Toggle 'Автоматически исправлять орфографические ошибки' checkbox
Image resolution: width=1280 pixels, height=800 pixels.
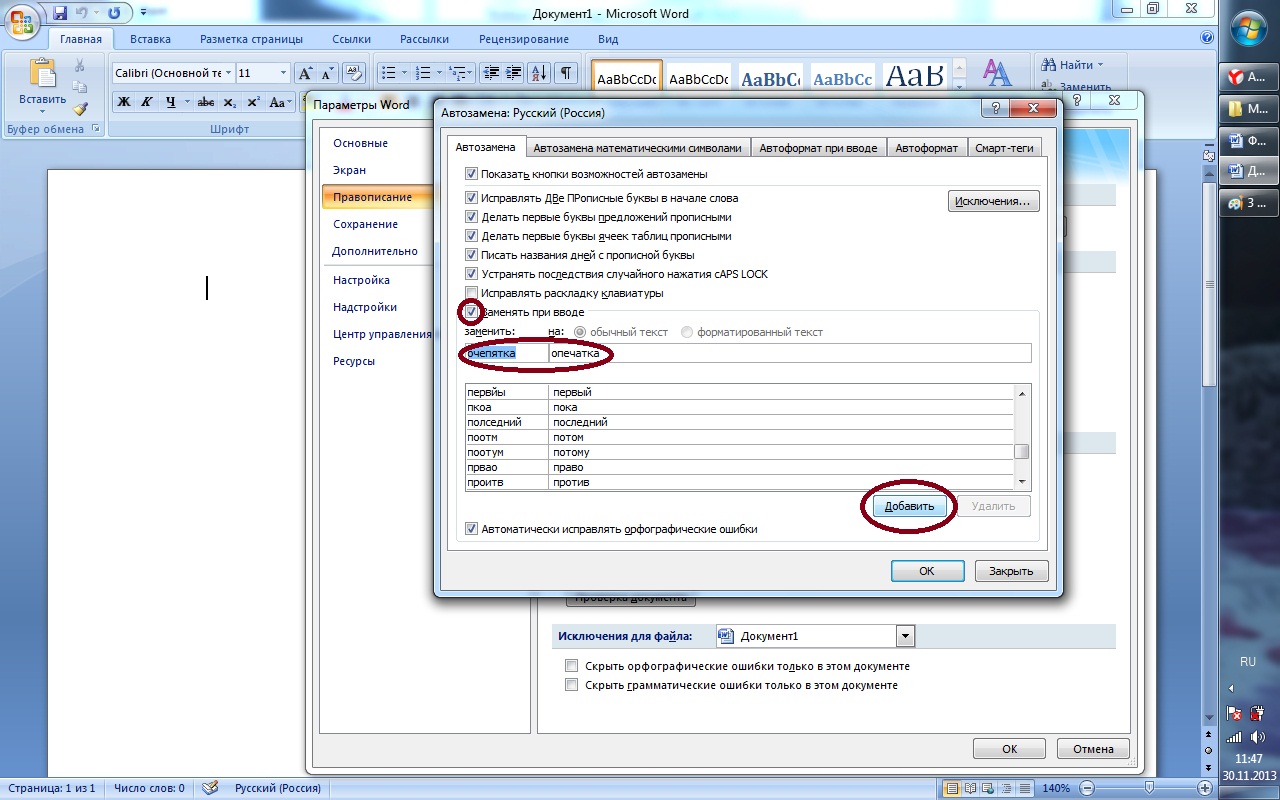pyautogui.click(x=472, y=529)
